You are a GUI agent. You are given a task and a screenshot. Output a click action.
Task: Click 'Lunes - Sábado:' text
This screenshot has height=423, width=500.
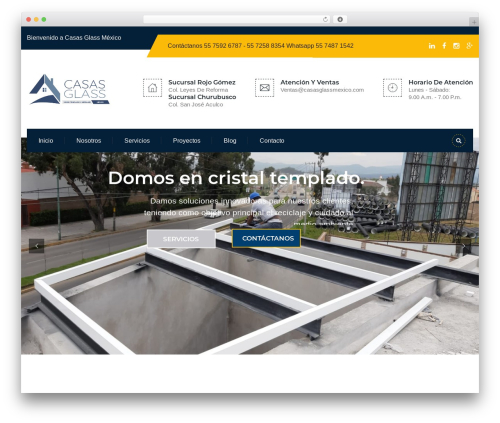(429, 90)
